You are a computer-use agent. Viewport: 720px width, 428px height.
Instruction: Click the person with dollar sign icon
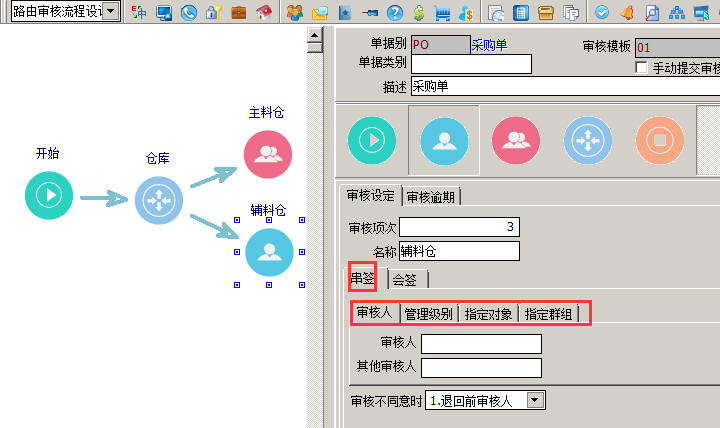point(466,13)
